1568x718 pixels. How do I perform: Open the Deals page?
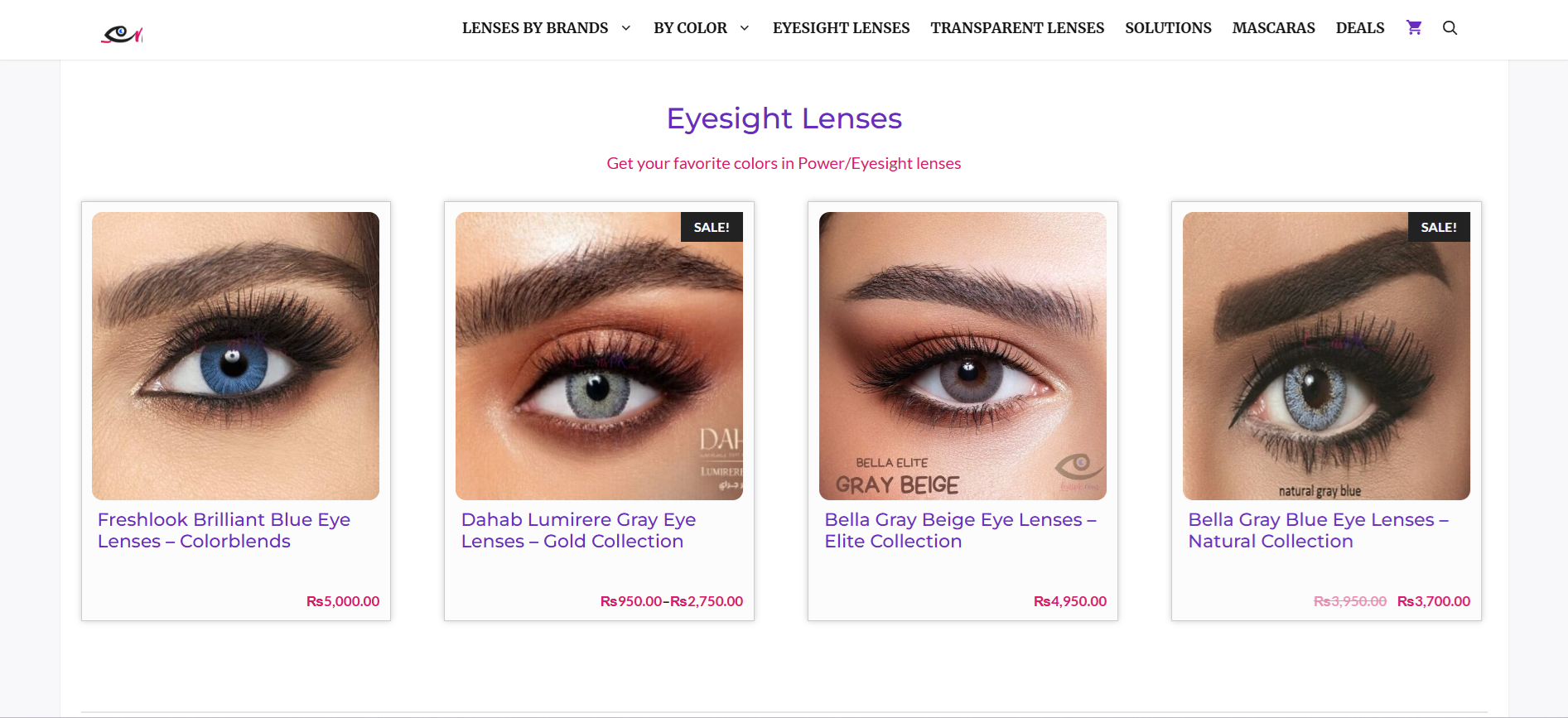pos(1360,28)
